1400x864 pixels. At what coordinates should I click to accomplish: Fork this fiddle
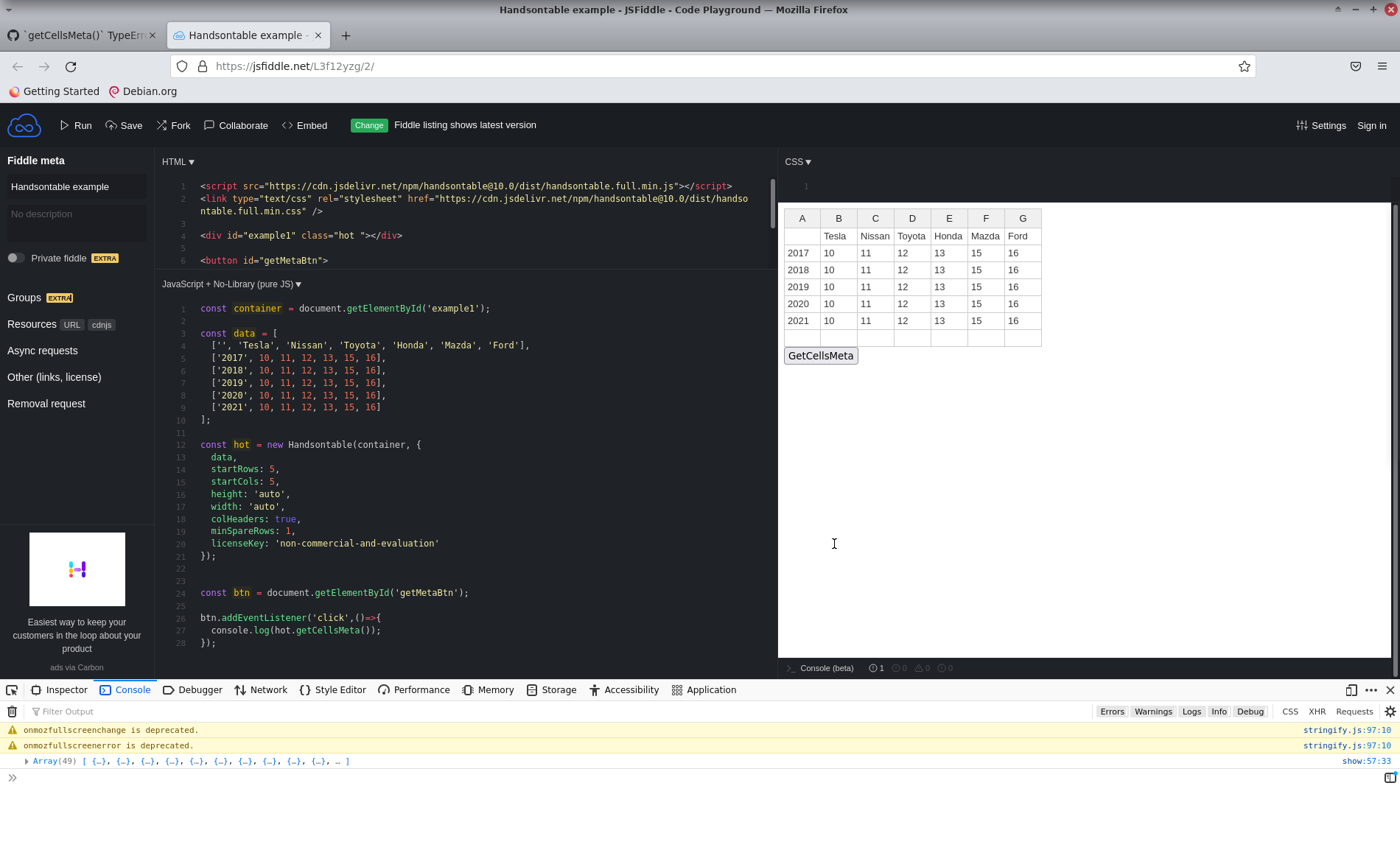(x=173, y=125)
